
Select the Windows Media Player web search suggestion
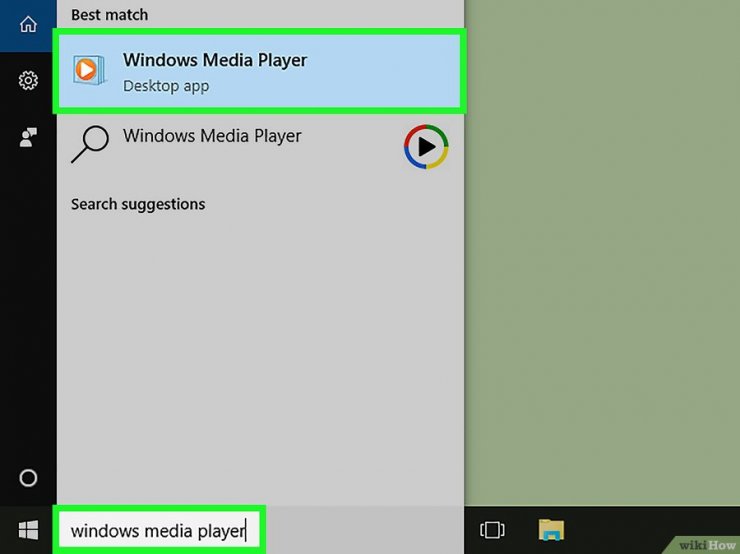tap(259, 145)
